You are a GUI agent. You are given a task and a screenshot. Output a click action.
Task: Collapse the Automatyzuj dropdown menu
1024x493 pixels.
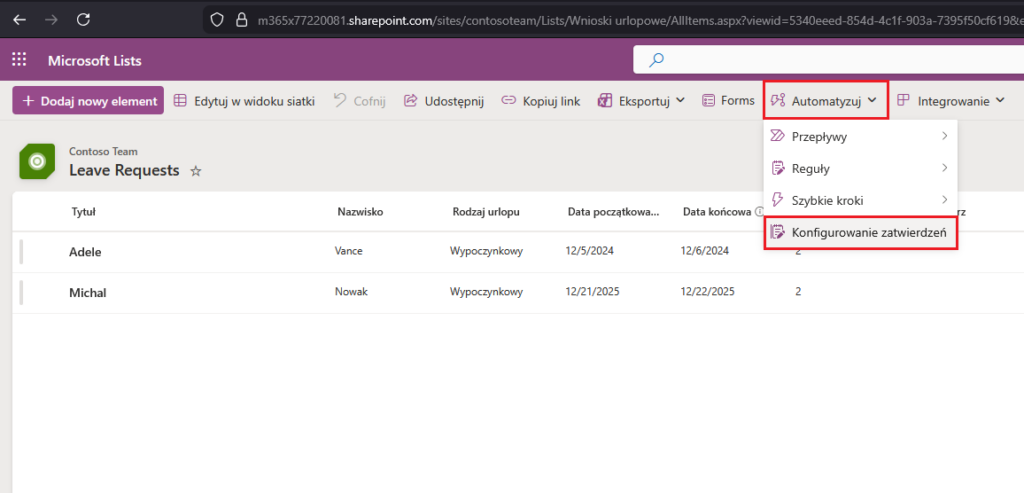click(x=825, y=101)
